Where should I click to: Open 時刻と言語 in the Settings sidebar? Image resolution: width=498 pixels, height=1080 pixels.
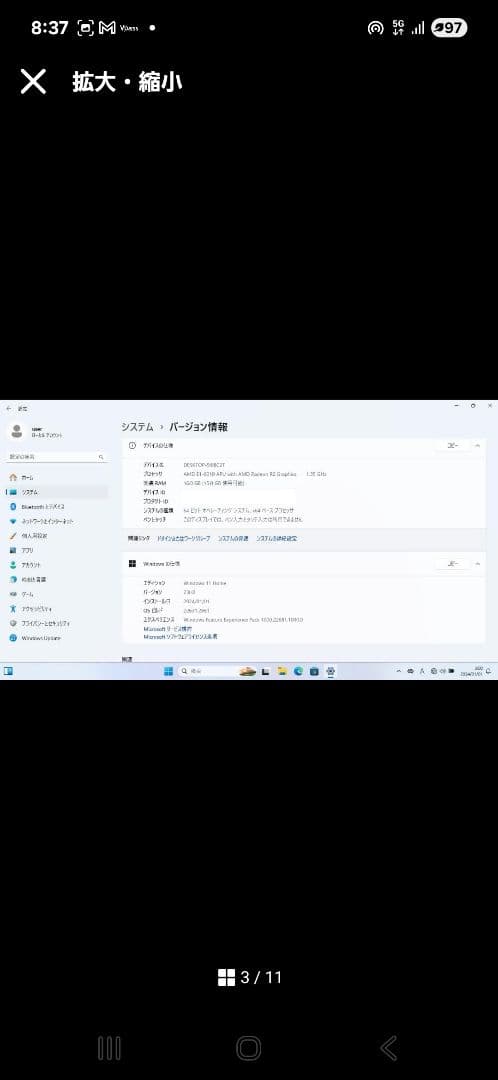click(56, 579)
